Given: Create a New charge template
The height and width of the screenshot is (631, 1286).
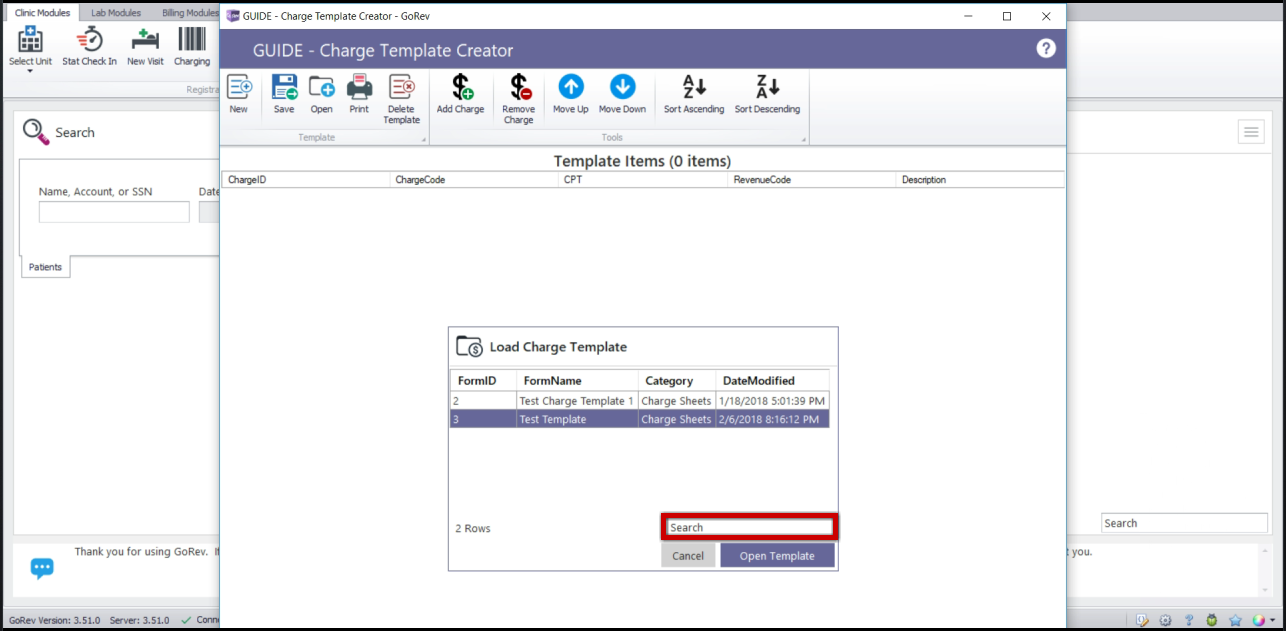Looking at the screenshot, I should [x=239, y=94].
